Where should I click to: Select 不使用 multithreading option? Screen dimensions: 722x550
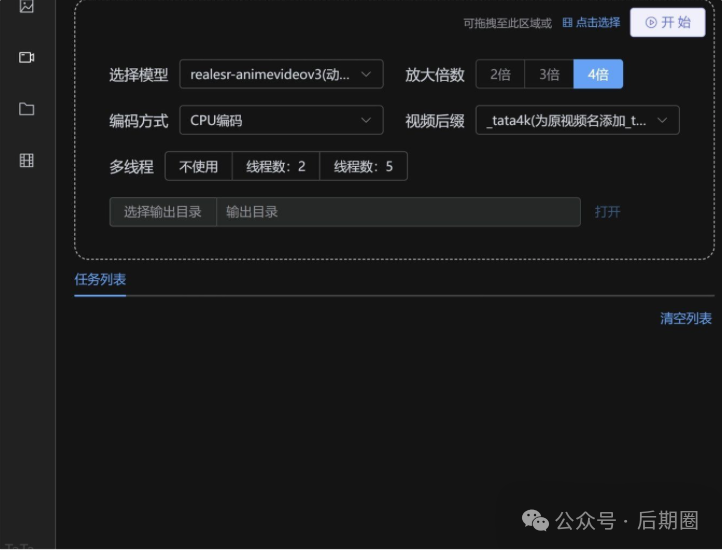(x=198, y=166)
